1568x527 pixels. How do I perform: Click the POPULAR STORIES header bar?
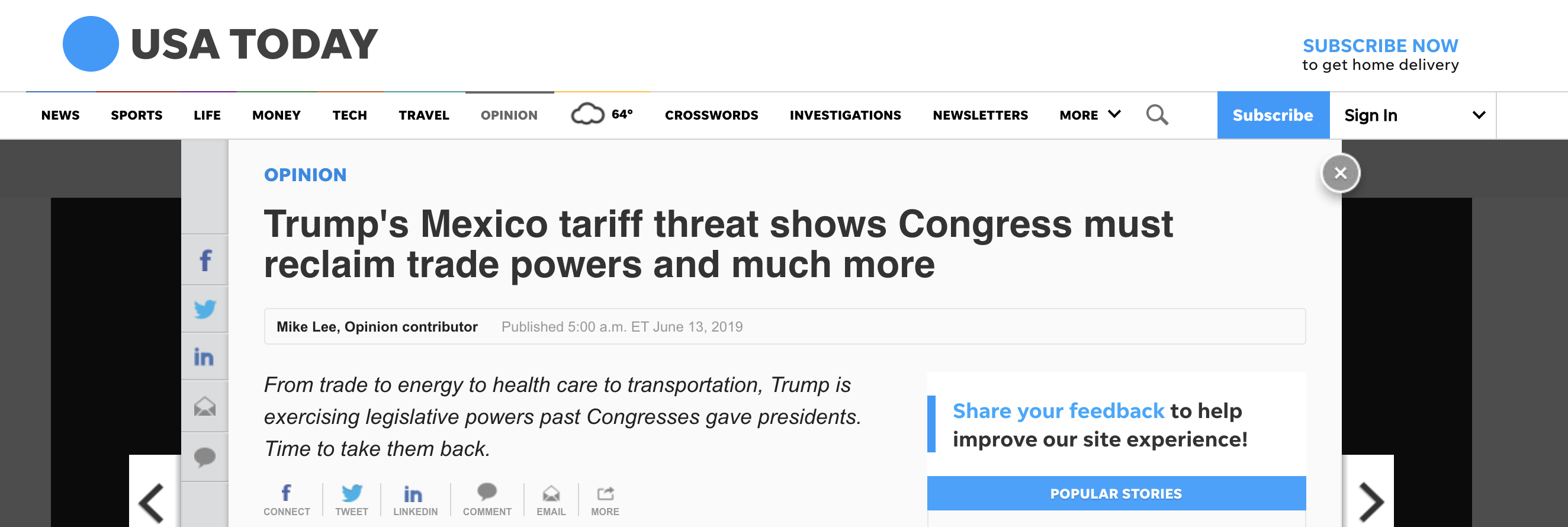coord(1116,493)
